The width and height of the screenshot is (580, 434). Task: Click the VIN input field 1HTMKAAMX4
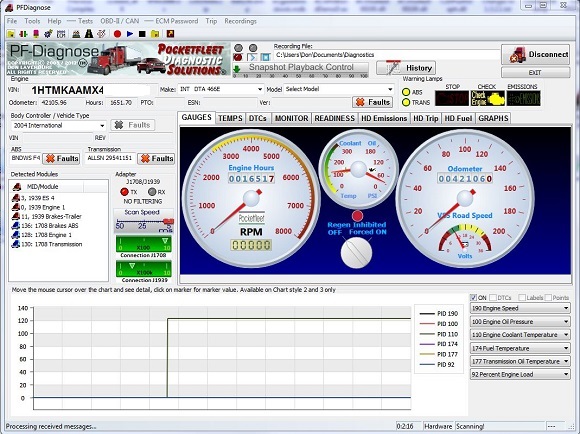pos(86,90)
